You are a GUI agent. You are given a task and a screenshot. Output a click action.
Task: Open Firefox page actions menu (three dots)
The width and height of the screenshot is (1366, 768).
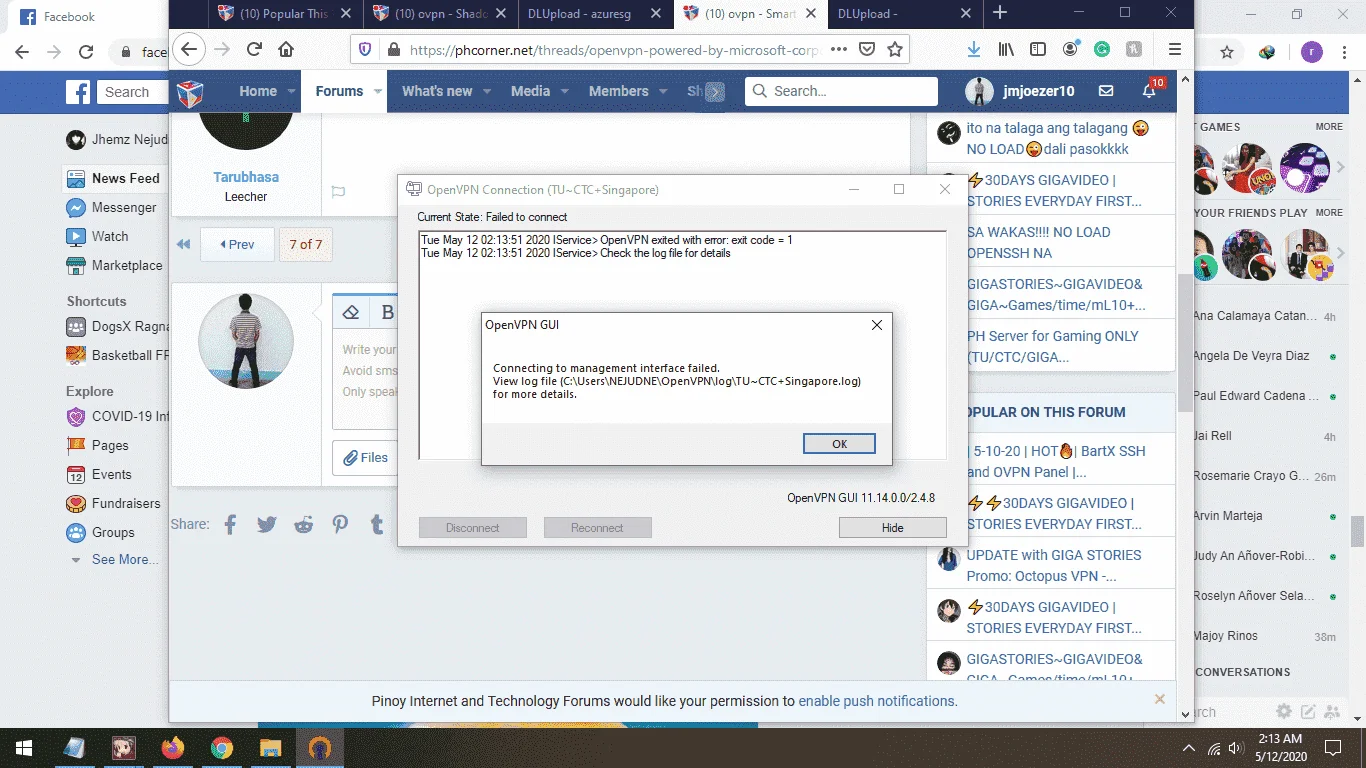(838, 49)
